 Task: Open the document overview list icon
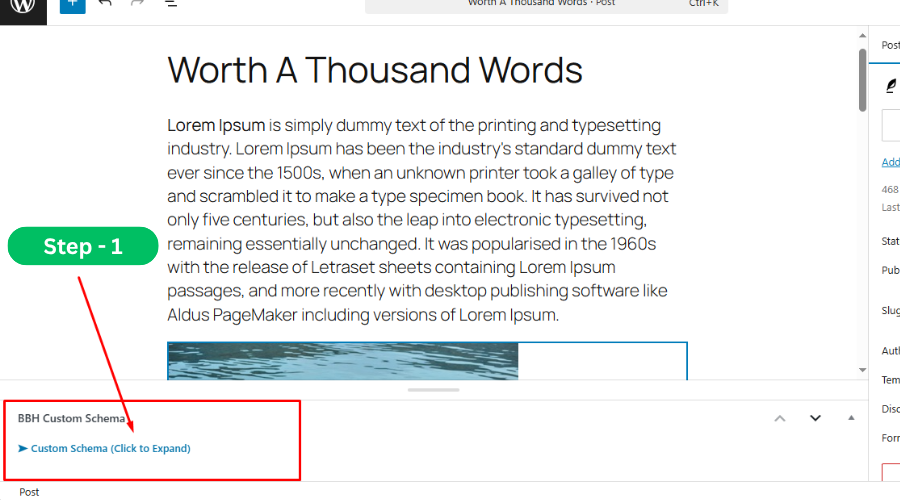click(171, 3)
